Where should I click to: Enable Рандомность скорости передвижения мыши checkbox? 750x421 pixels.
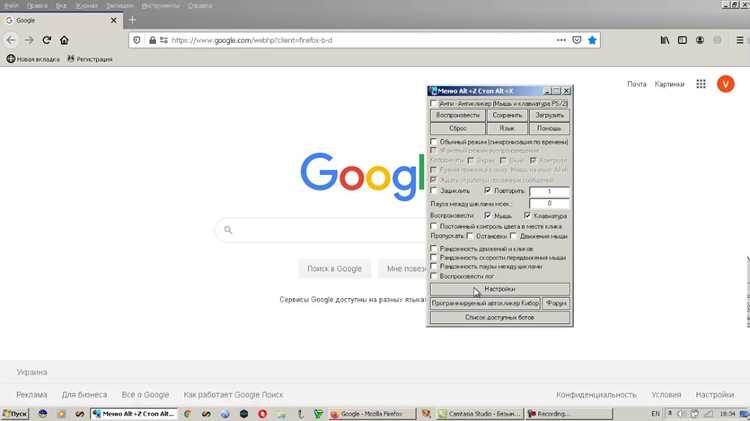point(433,257)
